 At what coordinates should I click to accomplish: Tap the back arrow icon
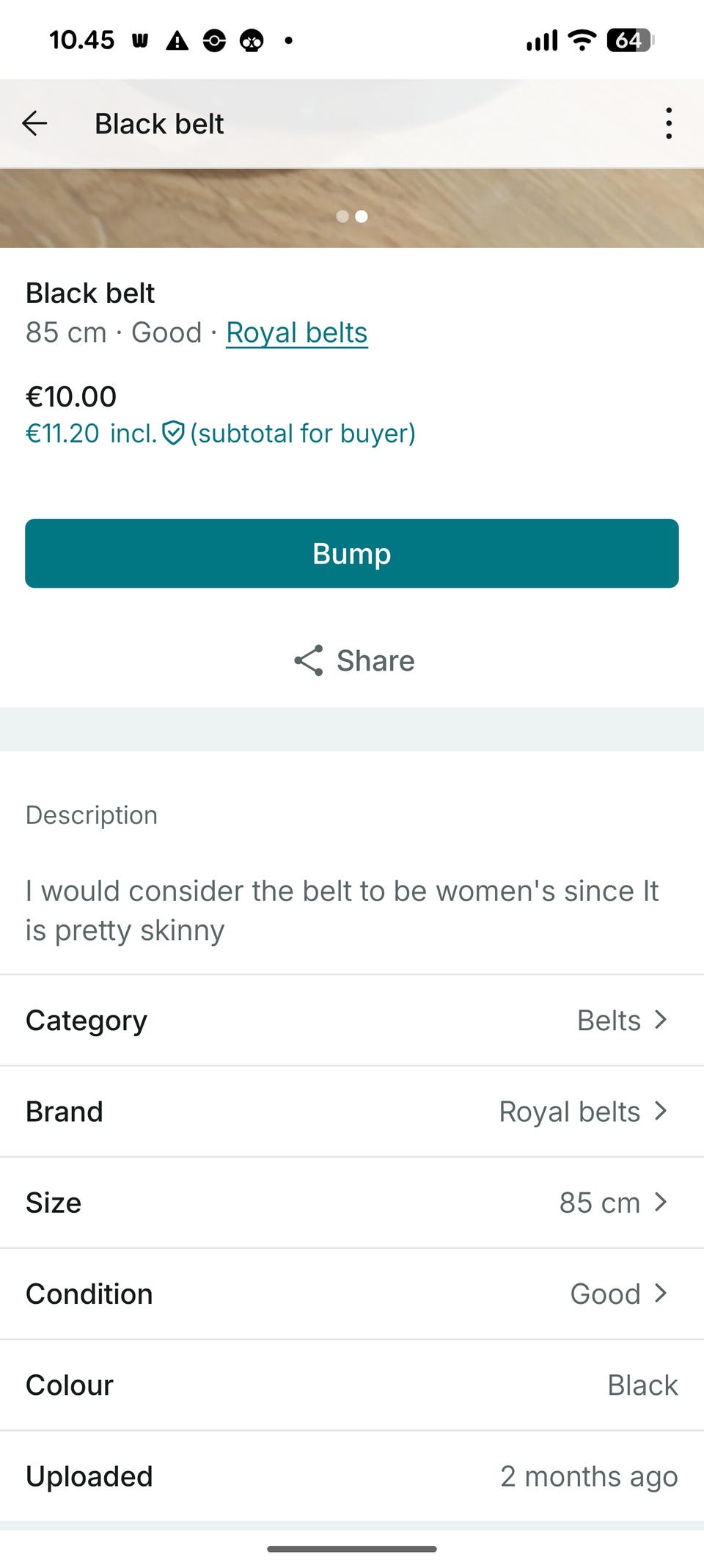[x=34, y=123]
